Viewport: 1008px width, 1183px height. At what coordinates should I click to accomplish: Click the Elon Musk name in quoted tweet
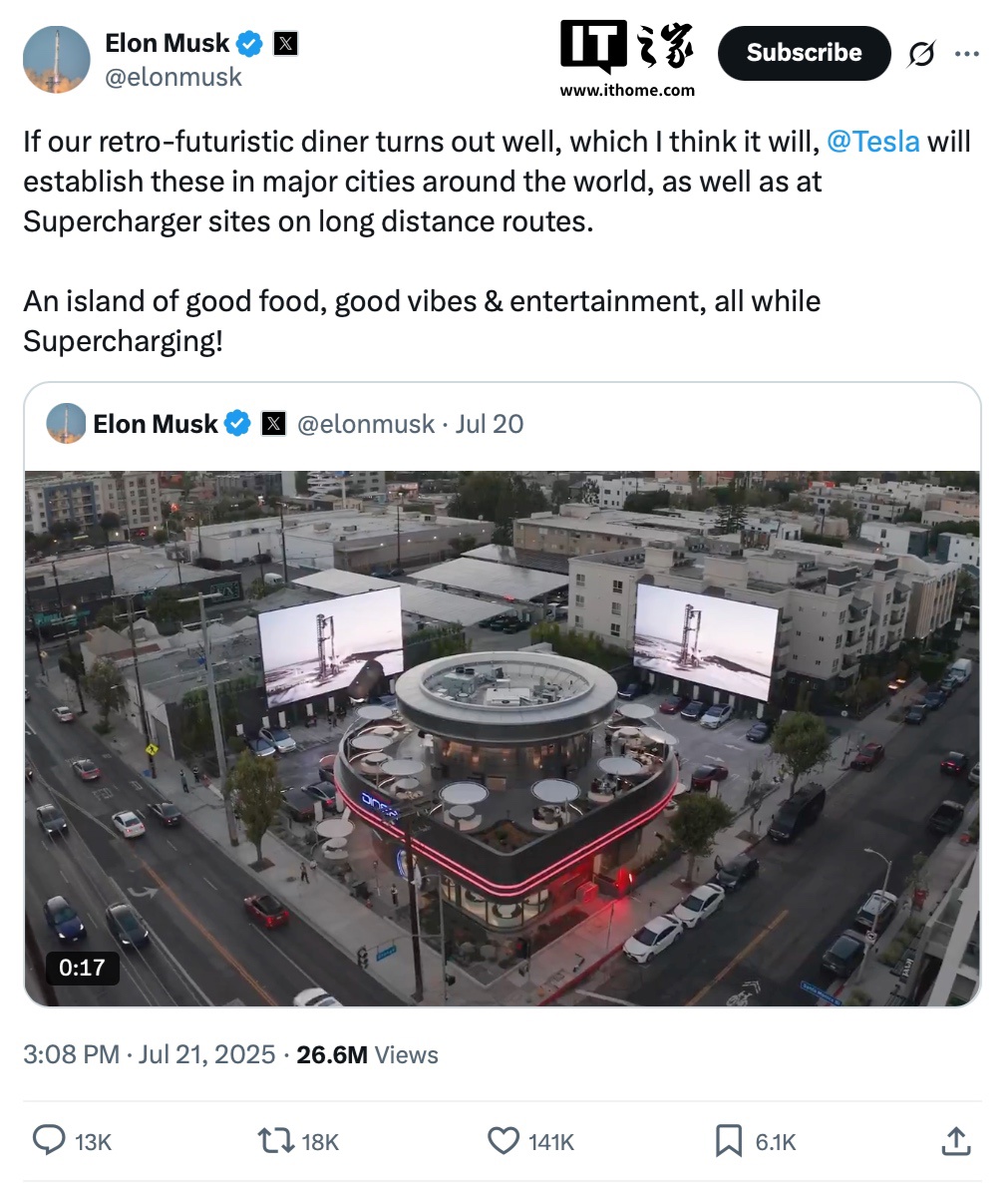point(155,424)
